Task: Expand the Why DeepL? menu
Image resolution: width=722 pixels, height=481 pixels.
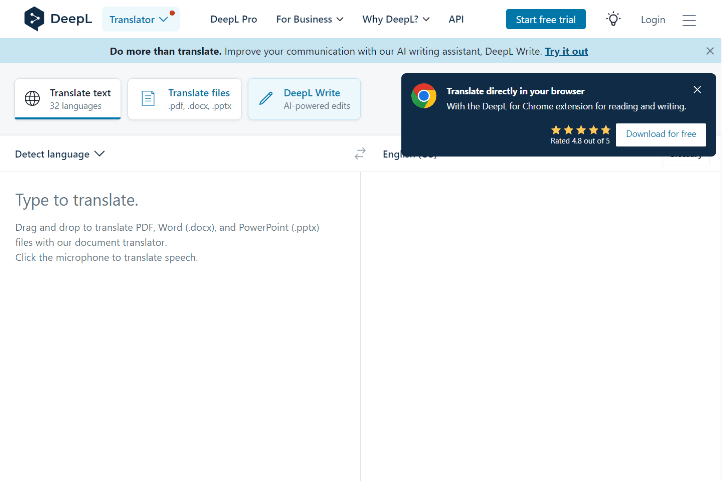Action: click(396, 19)
